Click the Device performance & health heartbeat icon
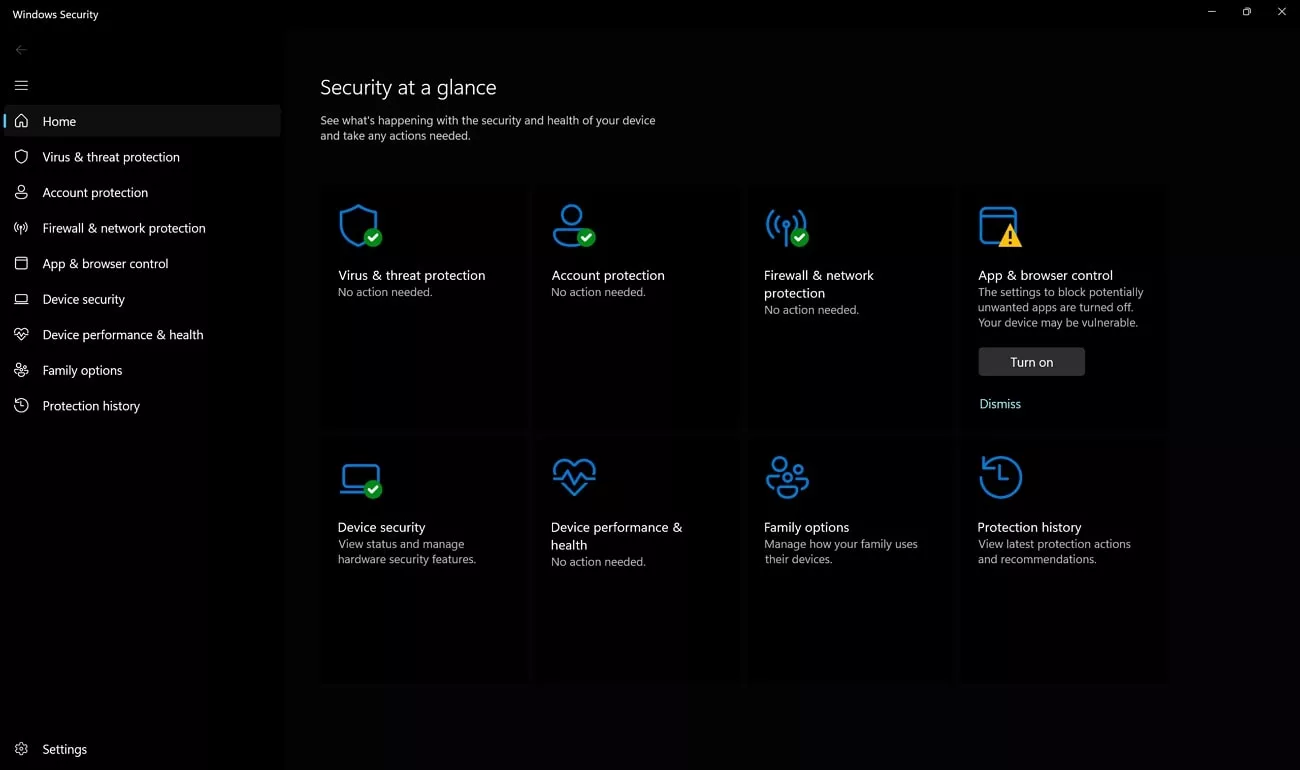 573,477
